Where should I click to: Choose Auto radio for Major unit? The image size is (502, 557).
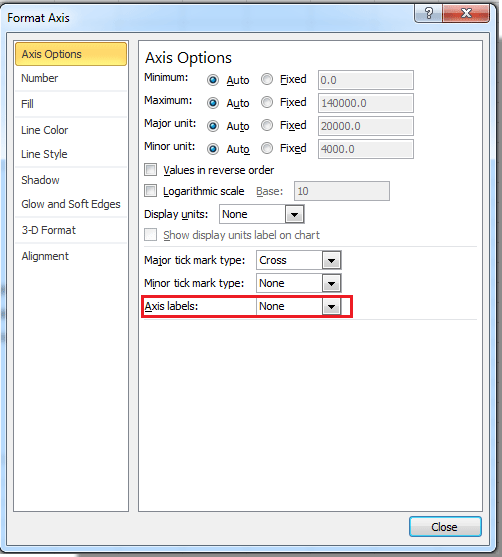point(213,126)
